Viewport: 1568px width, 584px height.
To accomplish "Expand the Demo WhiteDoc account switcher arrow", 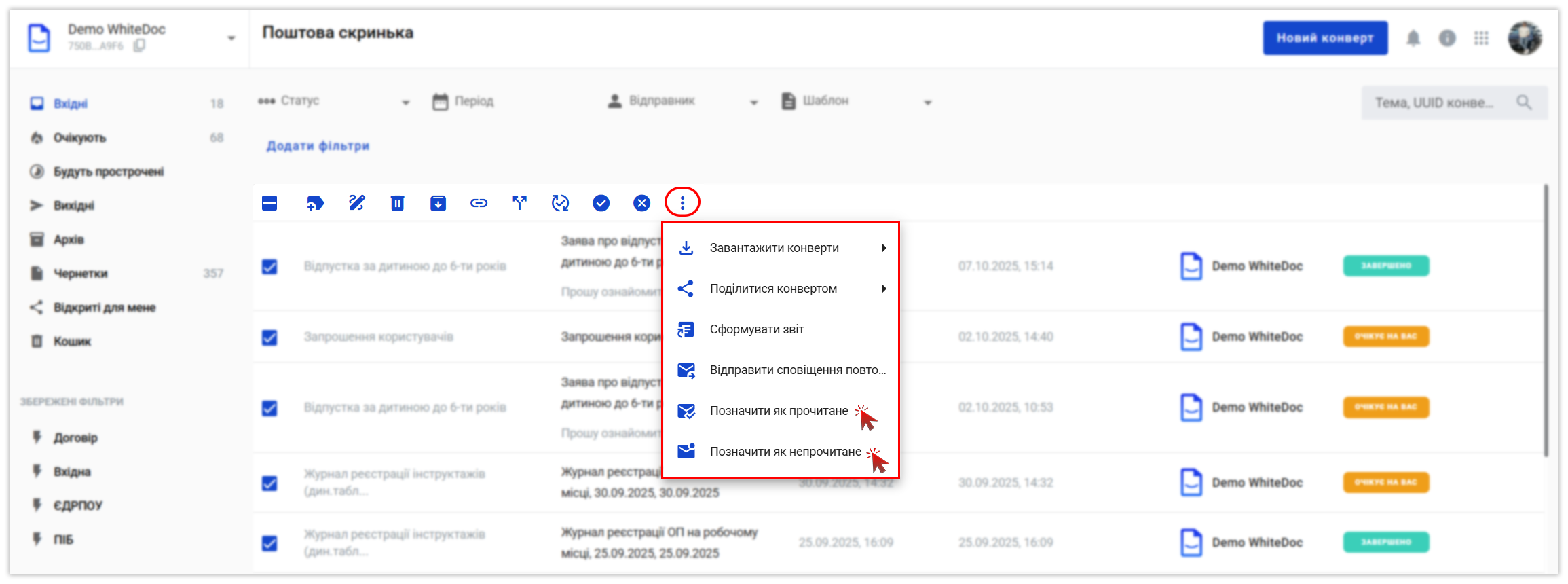I will pyautogui.click(x=231, y=38).
